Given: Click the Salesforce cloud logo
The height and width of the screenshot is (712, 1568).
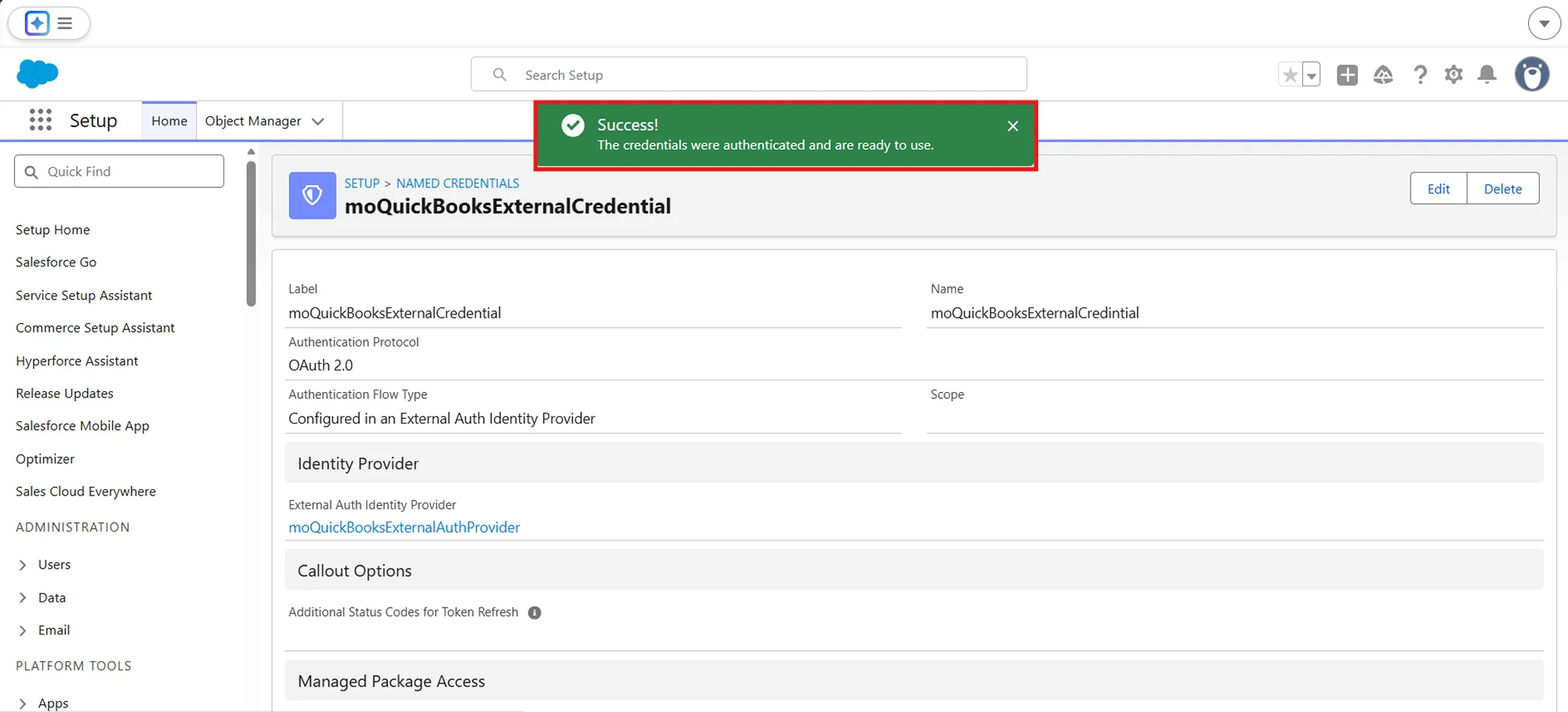Looking at the screenshot, I should (37, 74).
